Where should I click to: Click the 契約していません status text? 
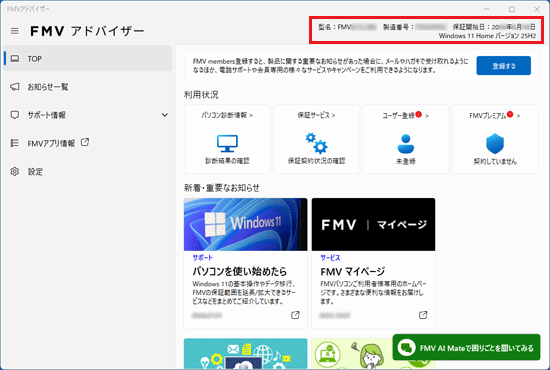495,162
